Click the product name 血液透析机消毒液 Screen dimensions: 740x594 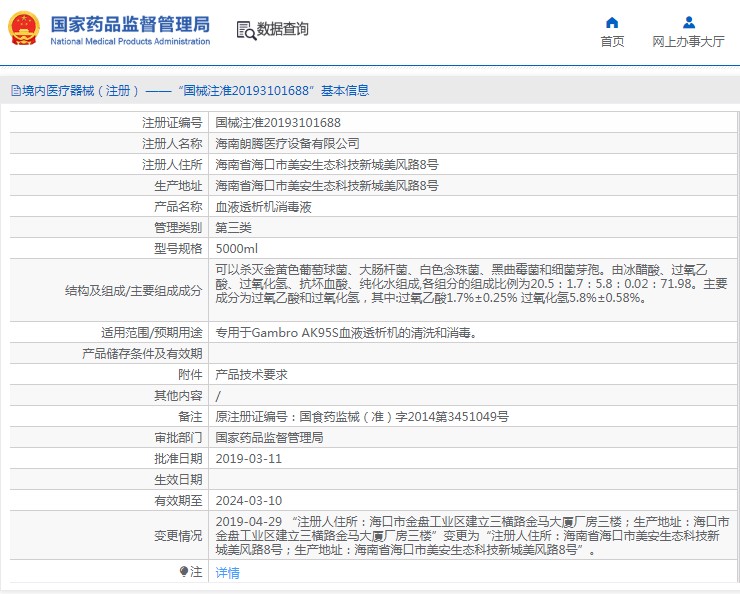point(263,207)
